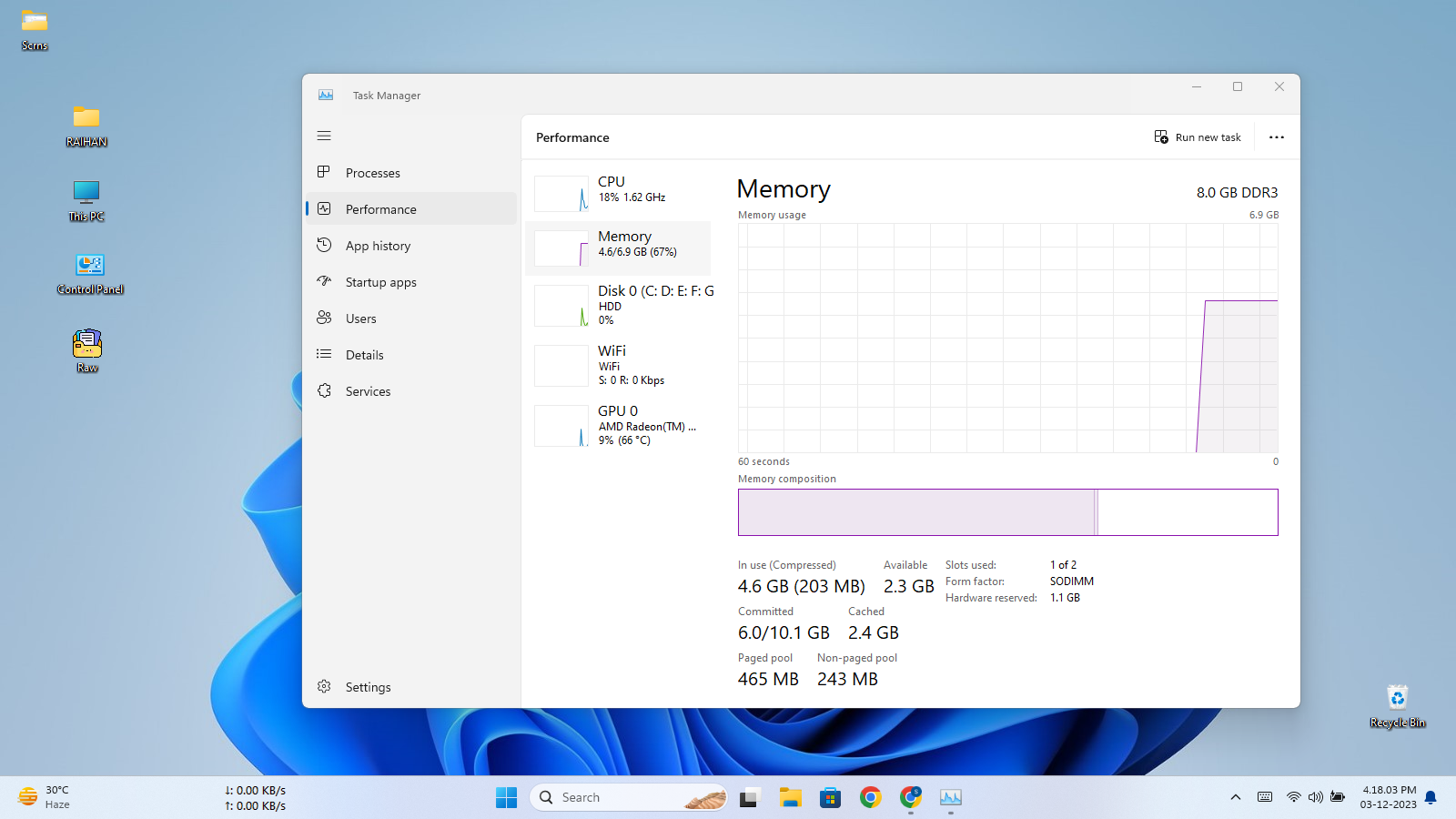Click the Task Manager title bar icon
The image size is (1456, 819).
(x=326, y=95)
